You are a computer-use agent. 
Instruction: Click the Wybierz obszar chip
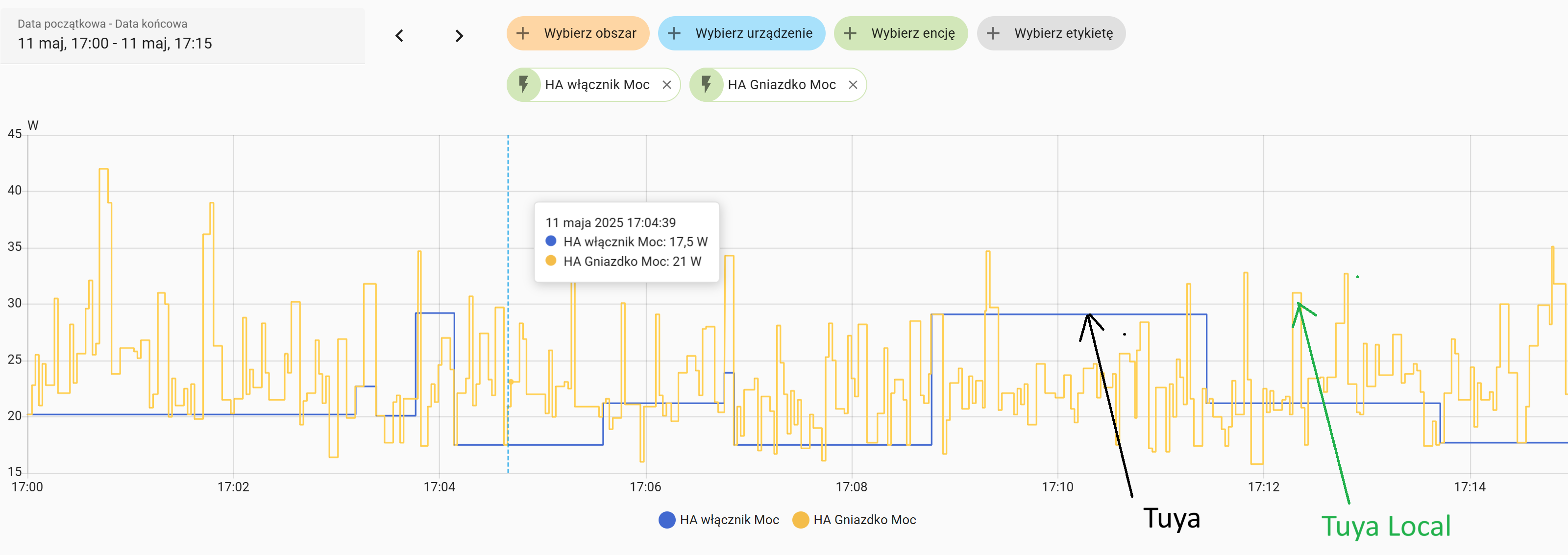tap(578, 33)
